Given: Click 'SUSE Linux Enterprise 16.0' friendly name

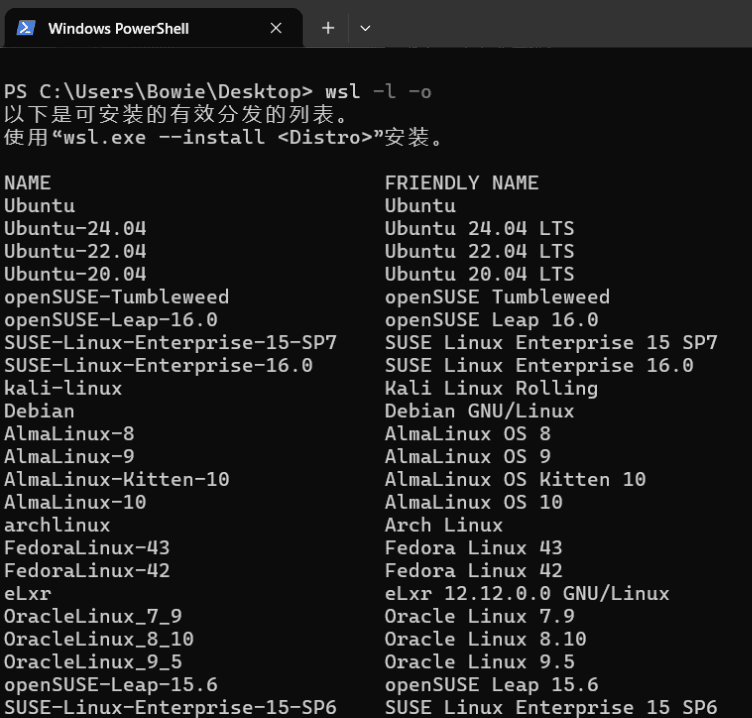Looking at the screenshot, I should click(539, 365).
